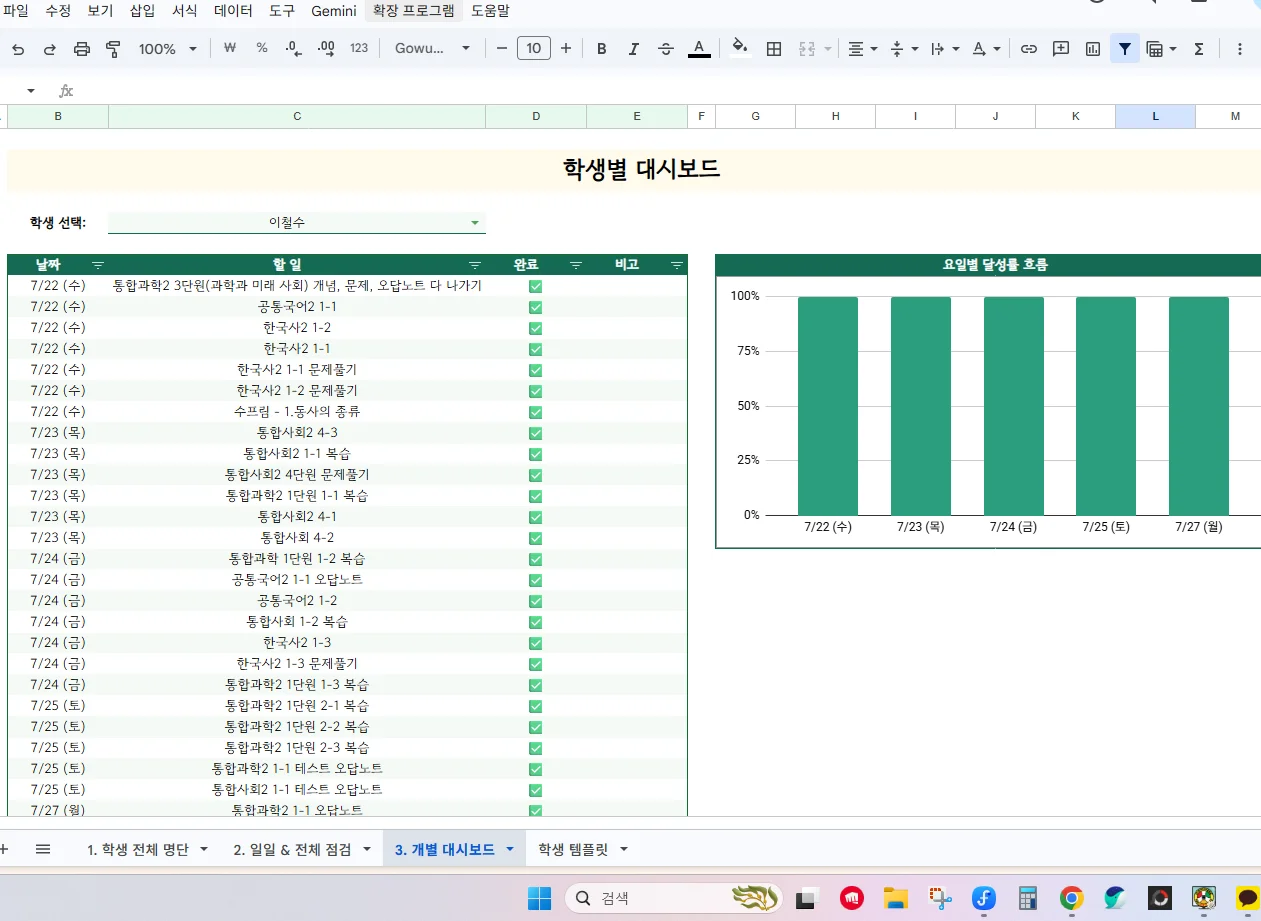1261x921 pixels.
Task: Increase decimal places
Action: point(326,48)
